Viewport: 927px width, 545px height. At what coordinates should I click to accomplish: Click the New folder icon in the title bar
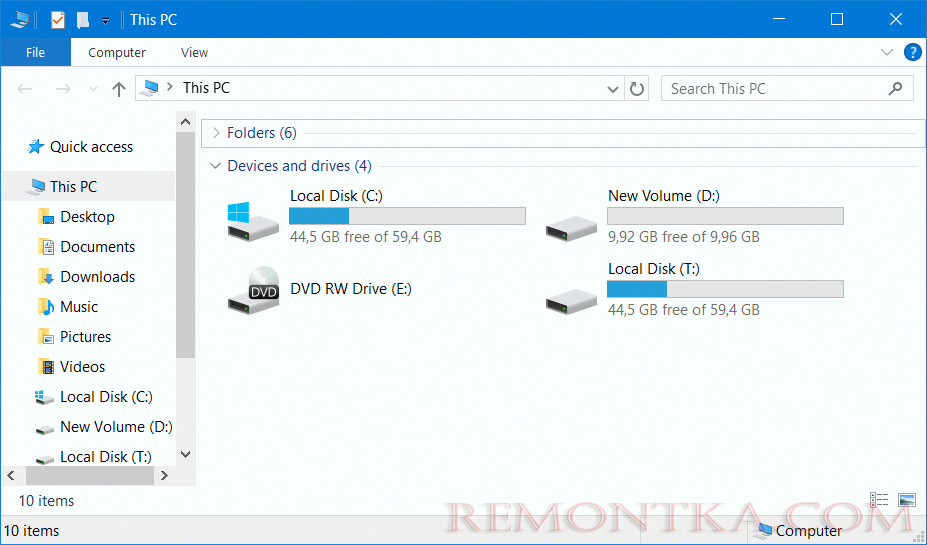pyautogui.click(x=83, y=20)
